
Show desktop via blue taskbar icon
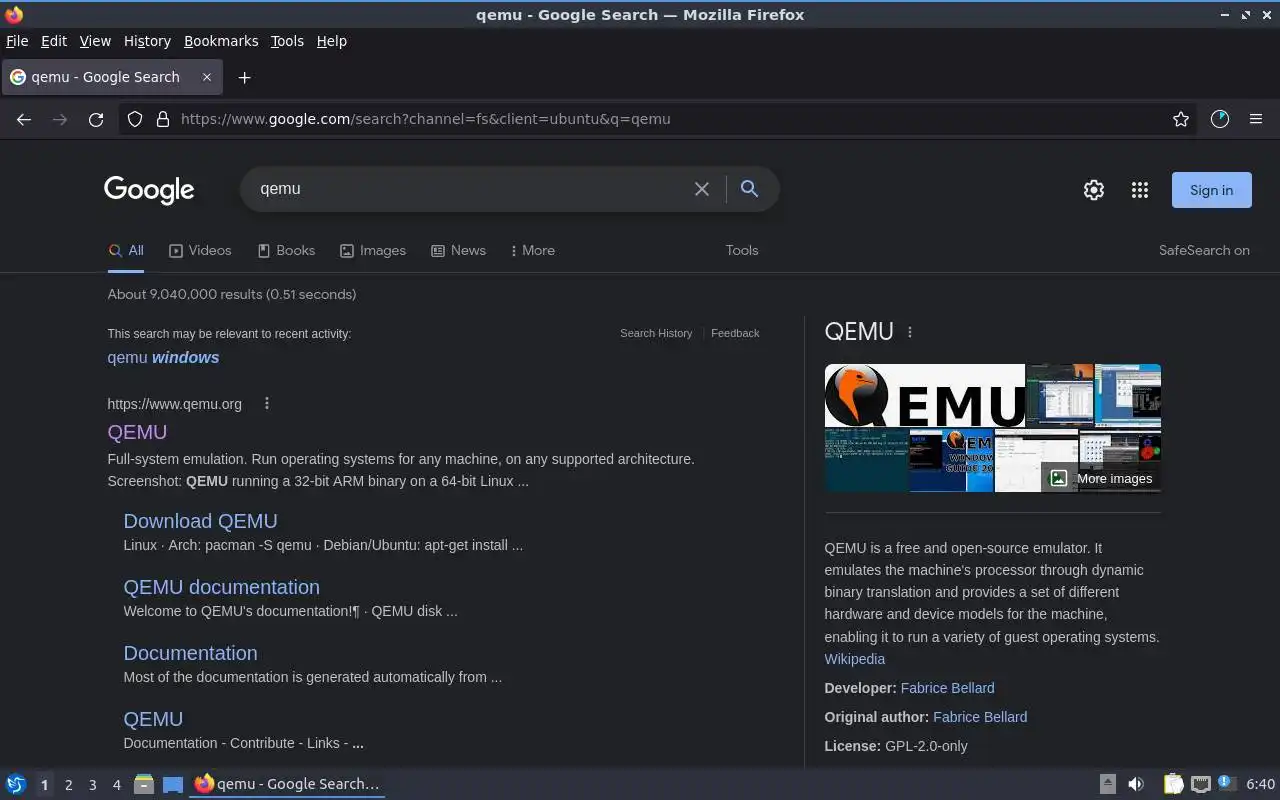click(x=173, y=784)
